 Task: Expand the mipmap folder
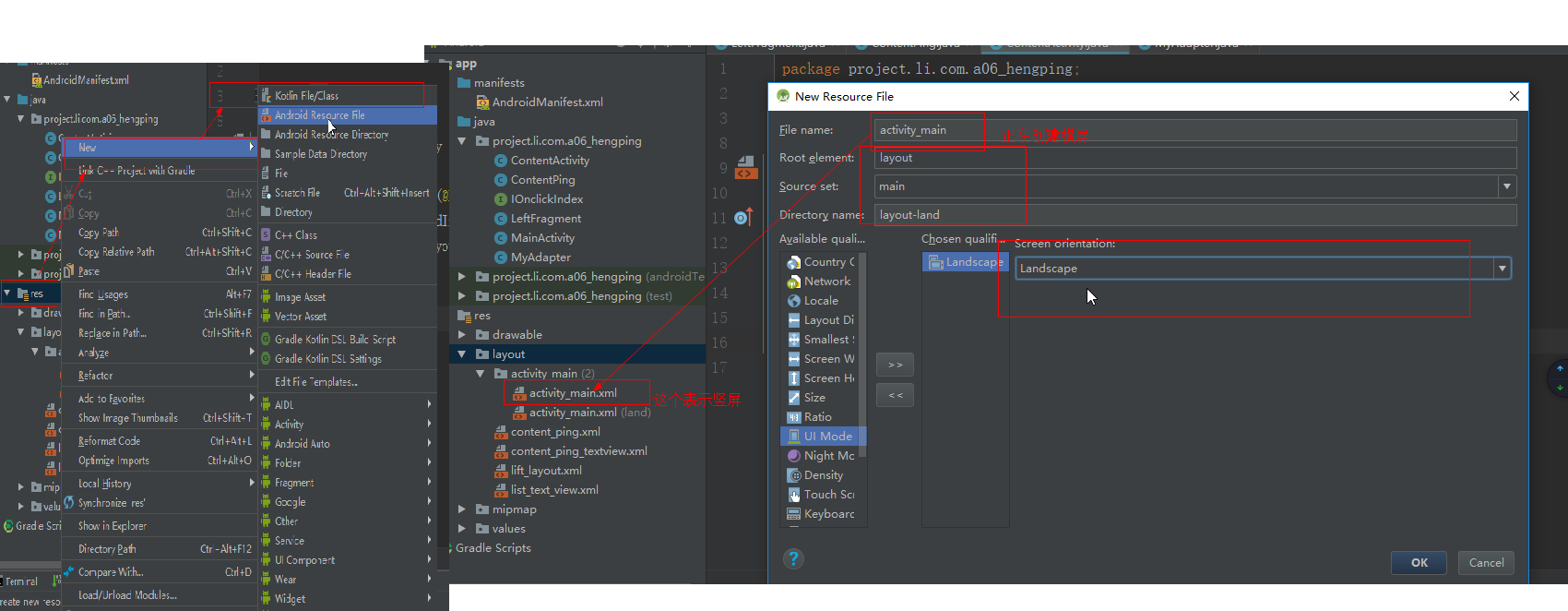click(x=462, y=509)
